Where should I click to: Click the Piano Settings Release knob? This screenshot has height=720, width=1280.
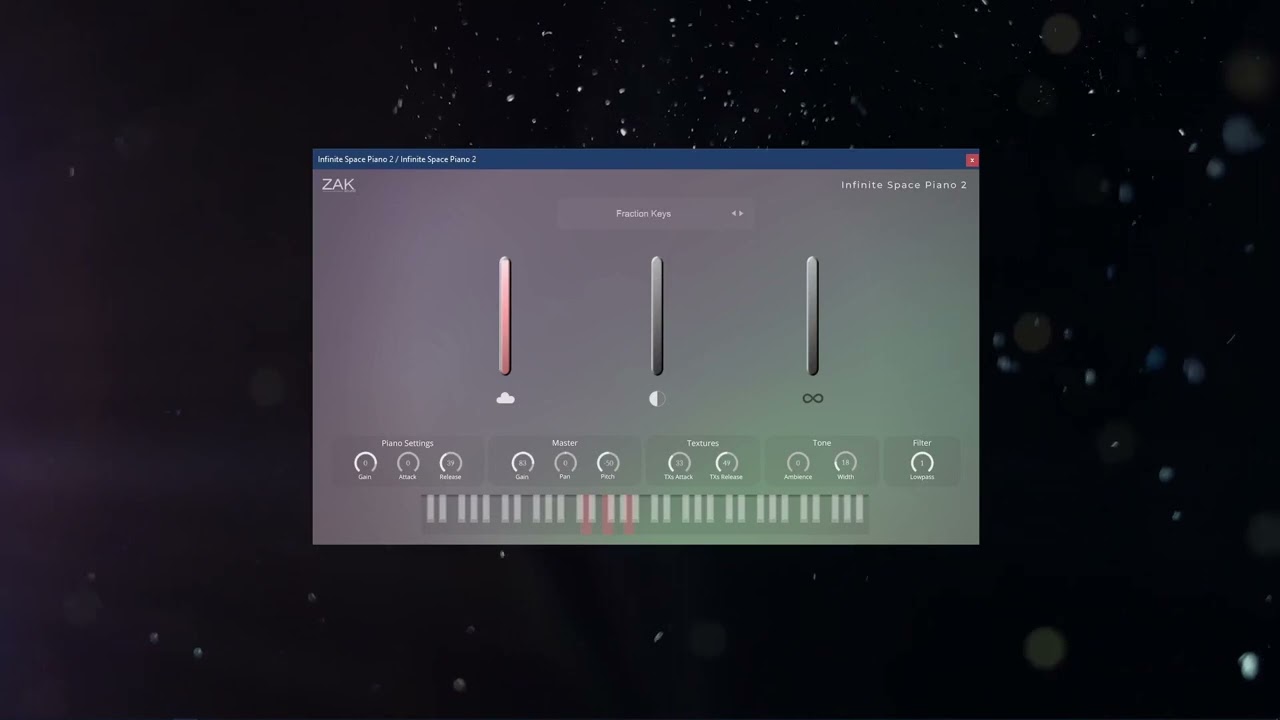tap(451, 462)
